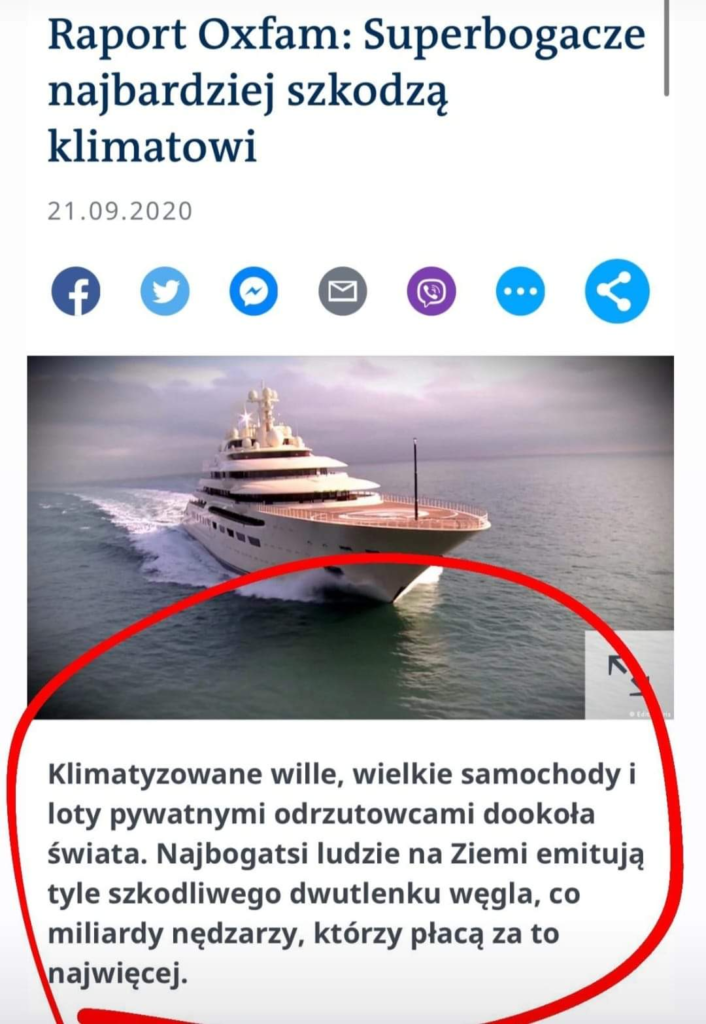Tweet the article via Twitter icon

click(x=165, y=291)
